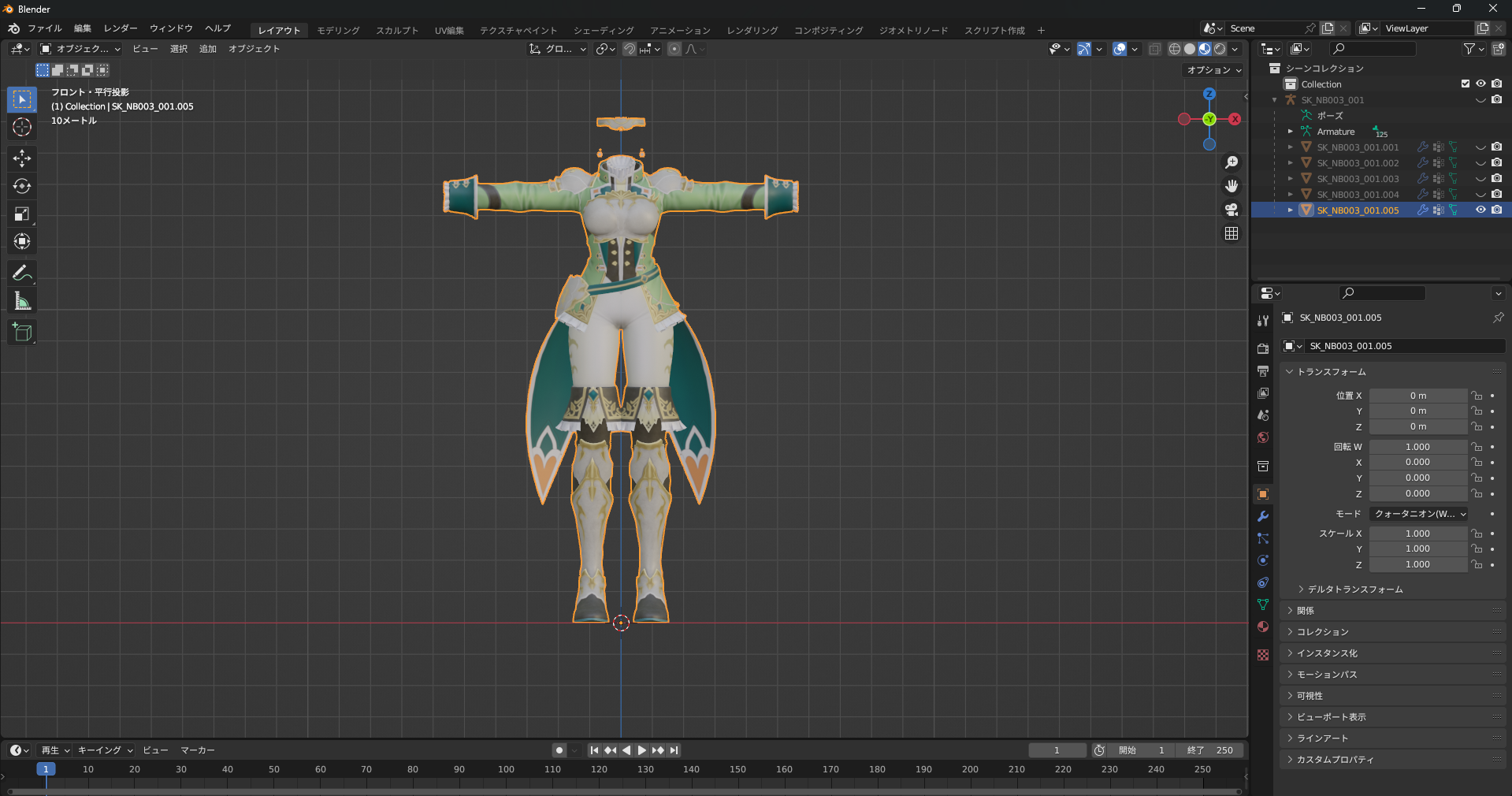Image resolution: width=1512 pixels, height=796 pixels.
Task: Activate the Scale tool
Action: click(22, 214)
